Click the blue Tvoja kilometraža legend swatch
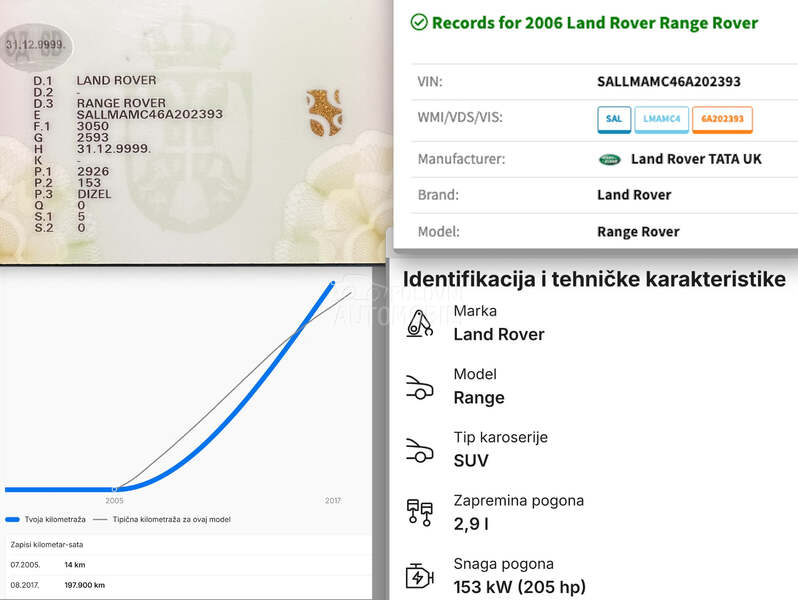 pyautogui.click(x=13, y=520)
